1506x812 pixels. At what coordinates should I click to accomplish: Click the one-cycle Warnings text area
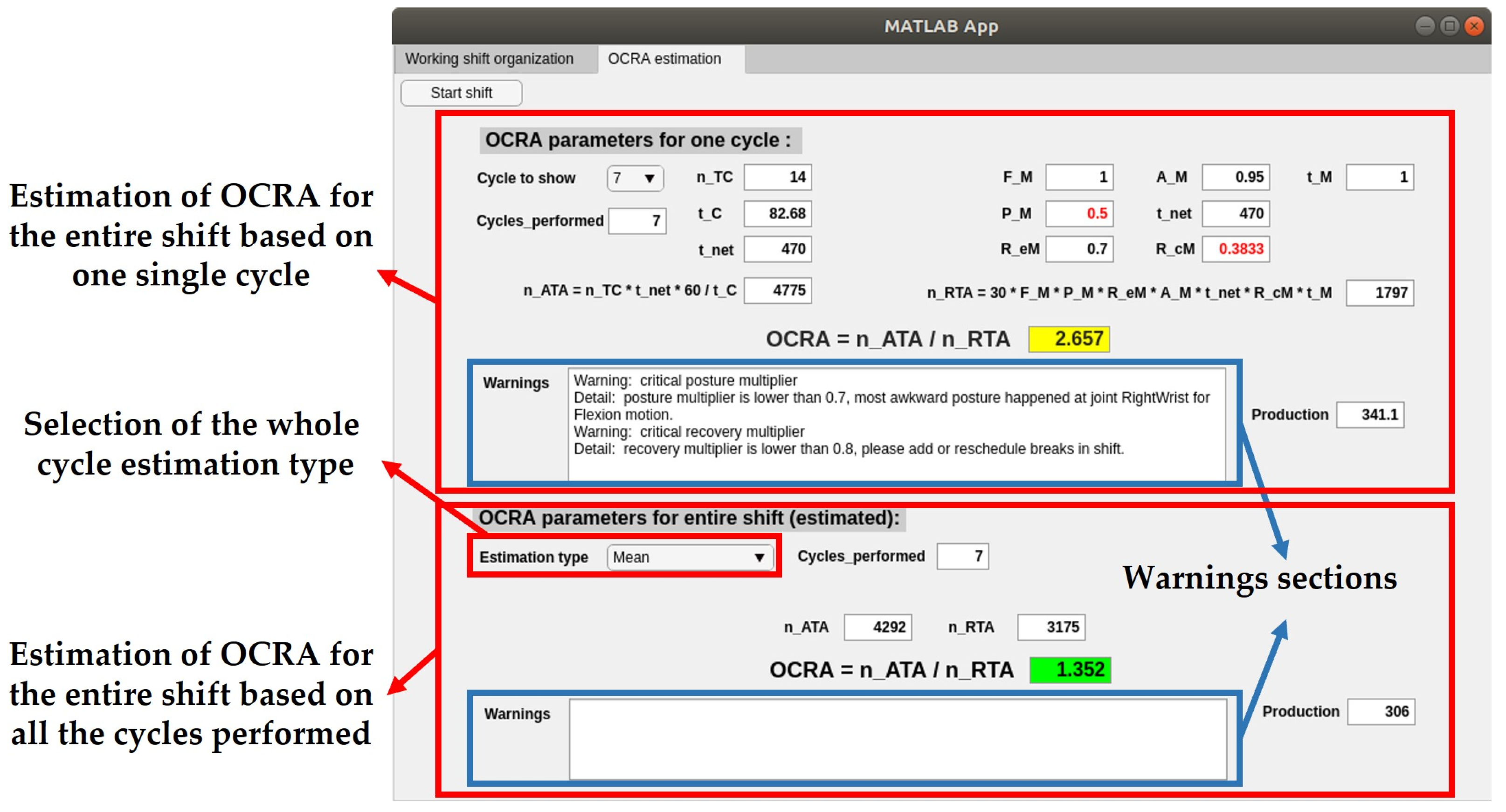pos(896,424)
